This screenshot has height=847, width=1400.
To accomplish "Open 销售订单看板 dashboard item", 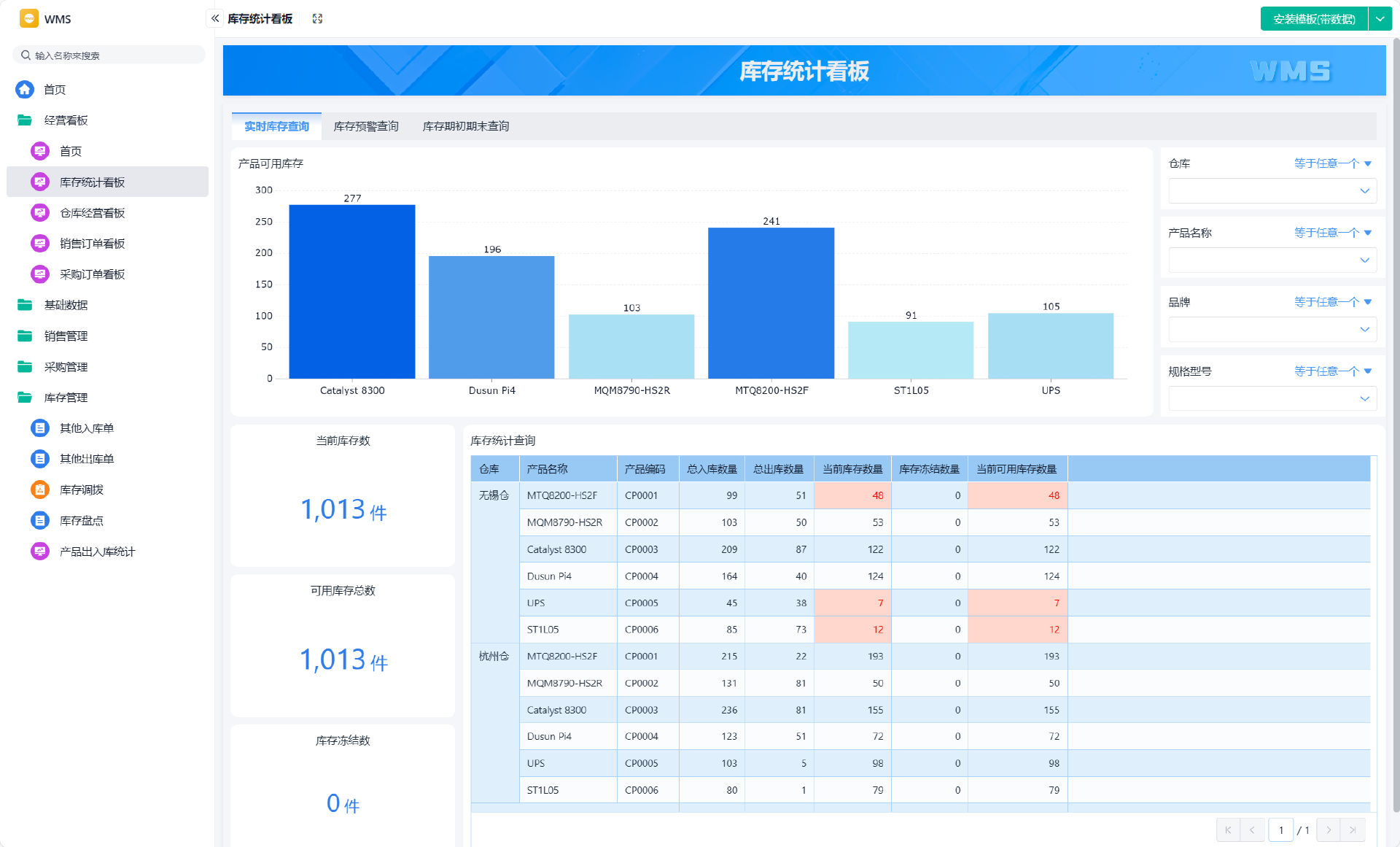I will (x=92, y=244).
